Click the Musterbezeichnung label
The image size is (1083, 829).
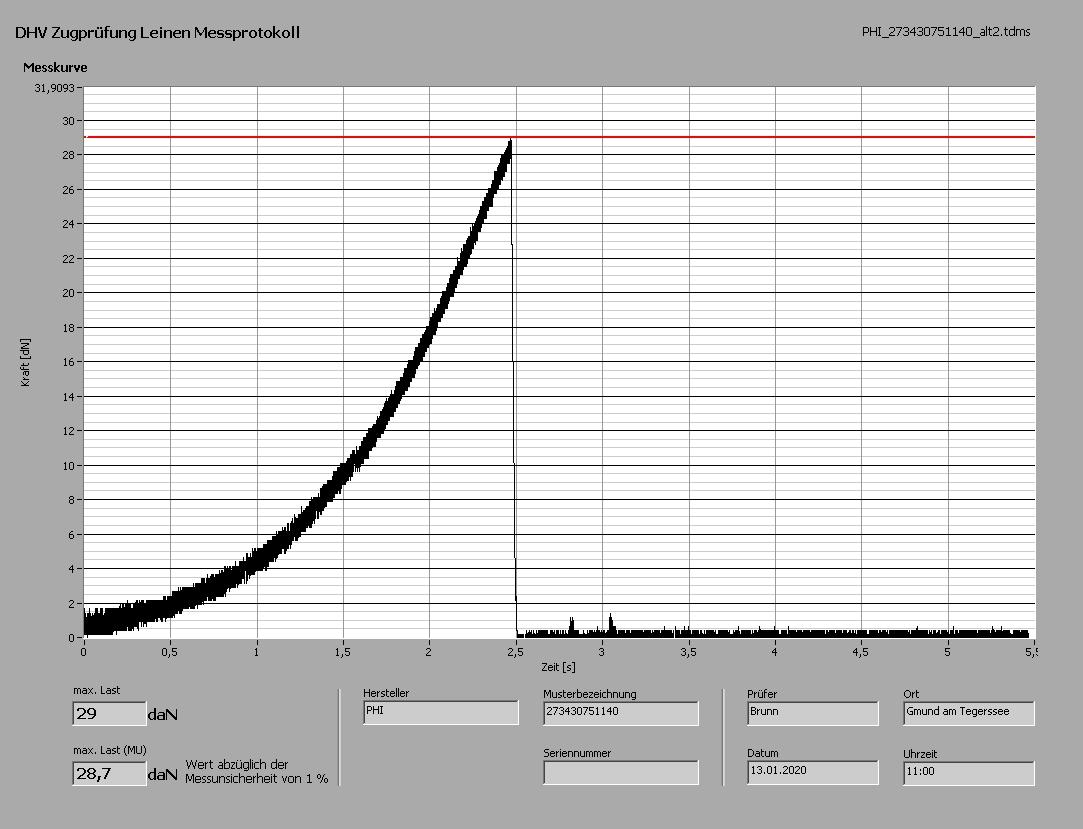pyautogui.click(x=590, y=694)
